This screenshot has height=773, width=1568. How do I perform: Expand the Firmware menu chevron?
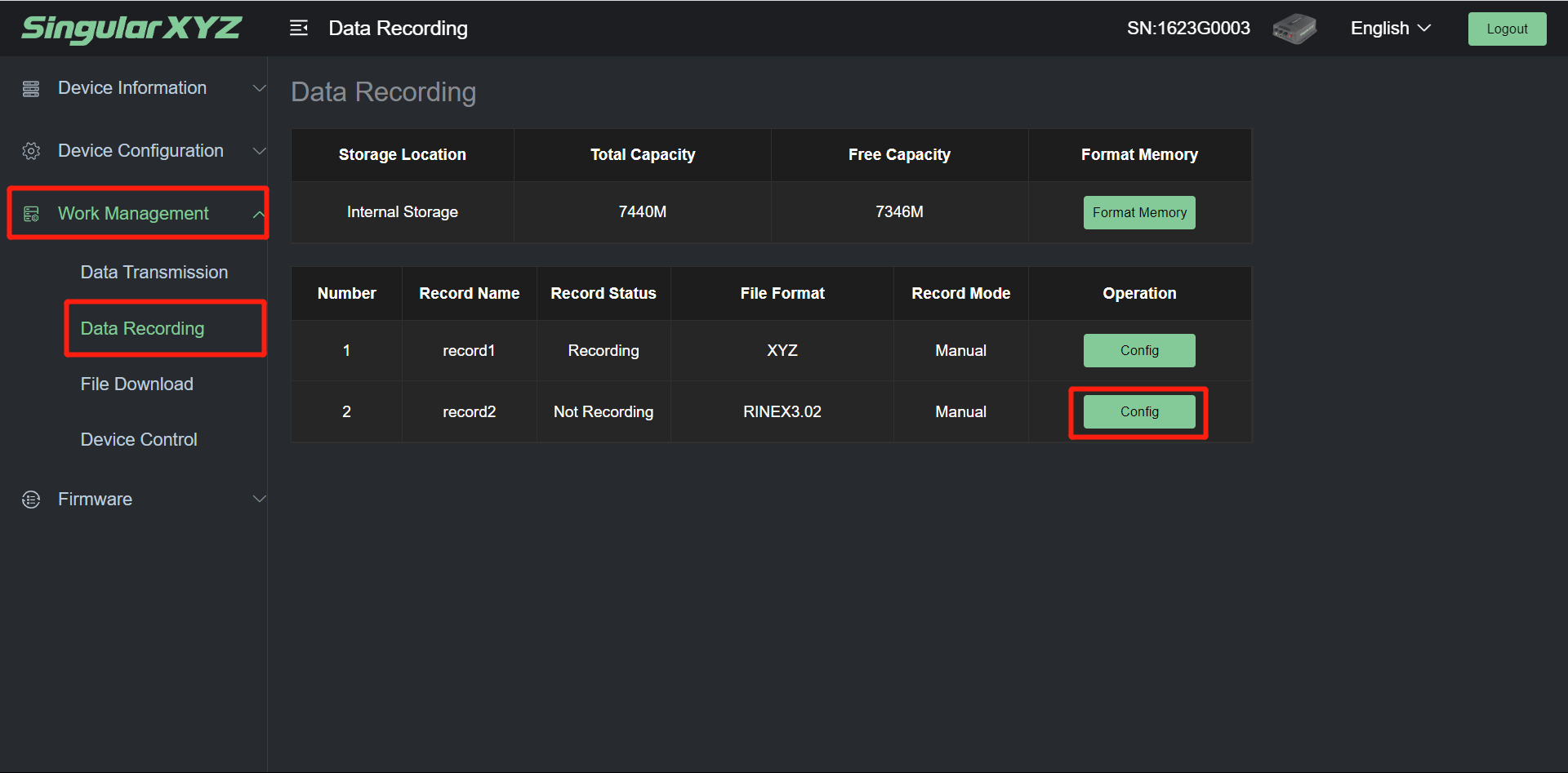click(259, 499)
